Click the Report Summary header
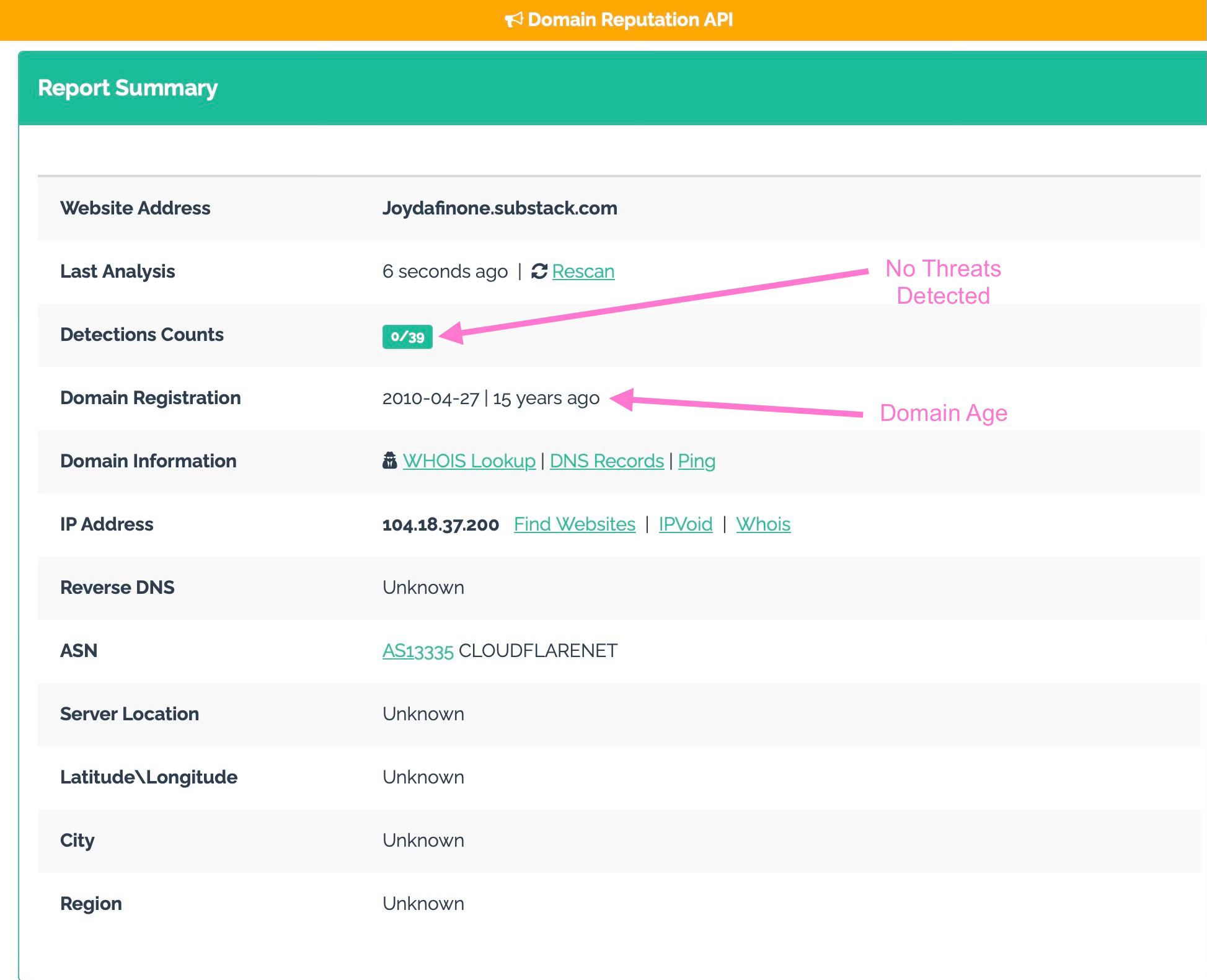This screenshot has width=1207, height=980. tap(128, 88)
